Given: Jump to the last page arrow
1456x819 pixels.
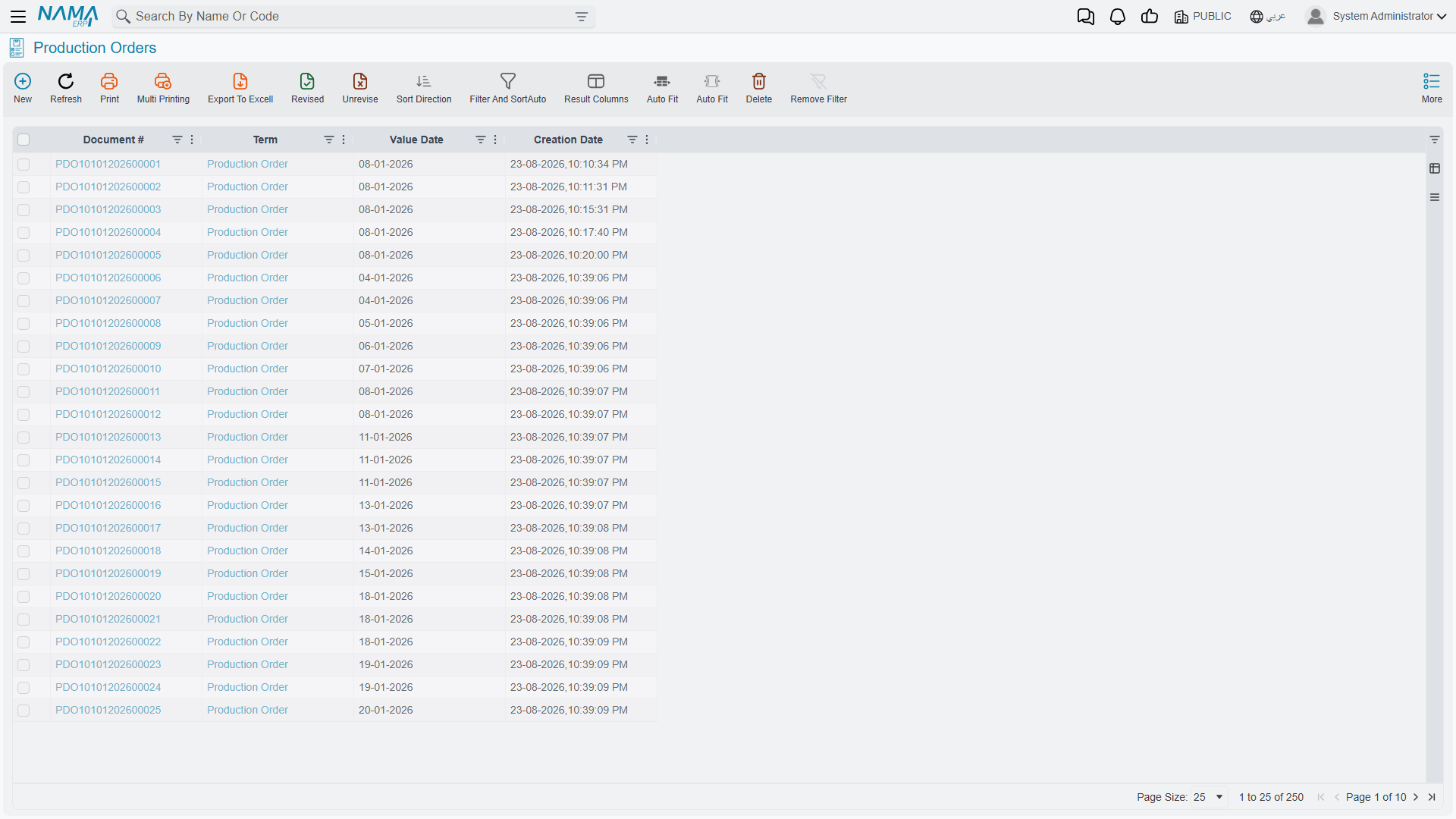Looking at the screenshot, I should click(1432, 797).
